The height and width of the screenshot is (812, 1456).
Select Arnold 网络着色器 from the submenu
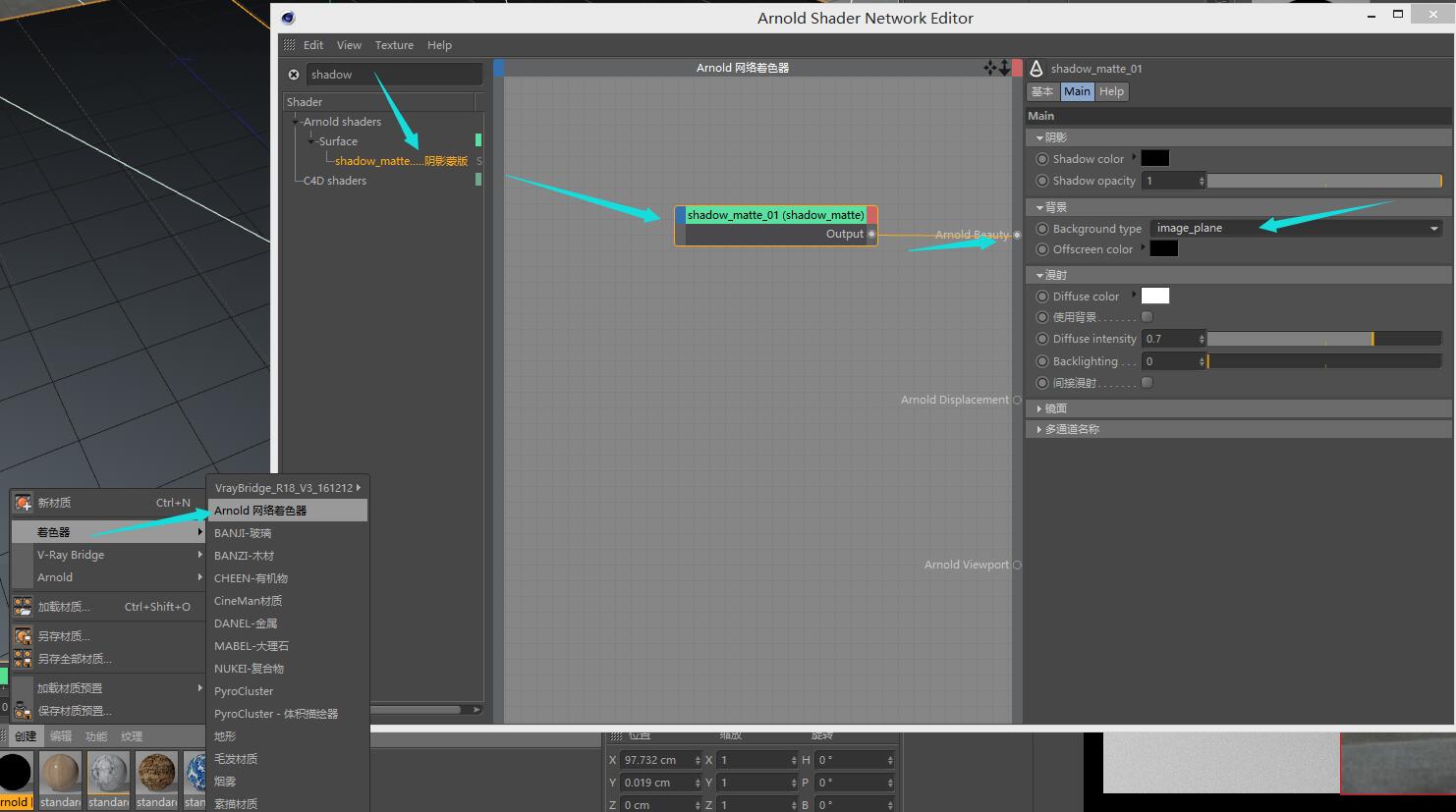tap(261, 511)
